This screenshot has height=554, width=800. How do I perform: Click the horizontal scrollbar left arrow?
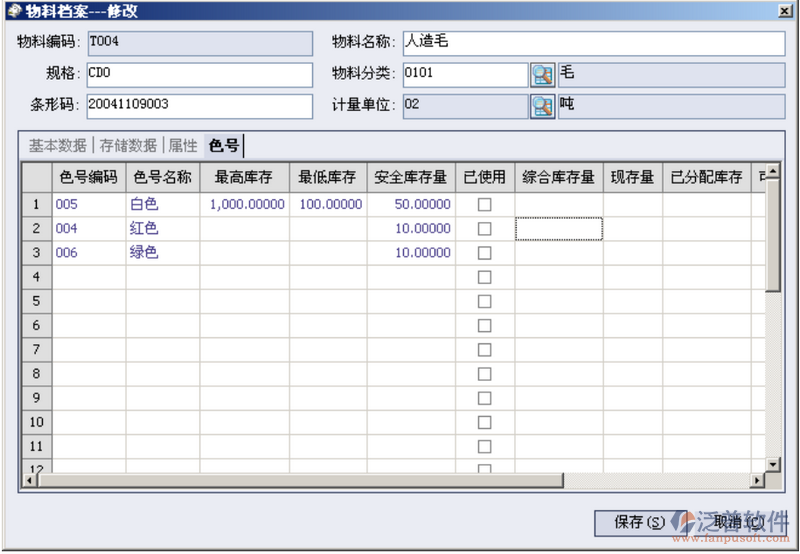(29, 480)
